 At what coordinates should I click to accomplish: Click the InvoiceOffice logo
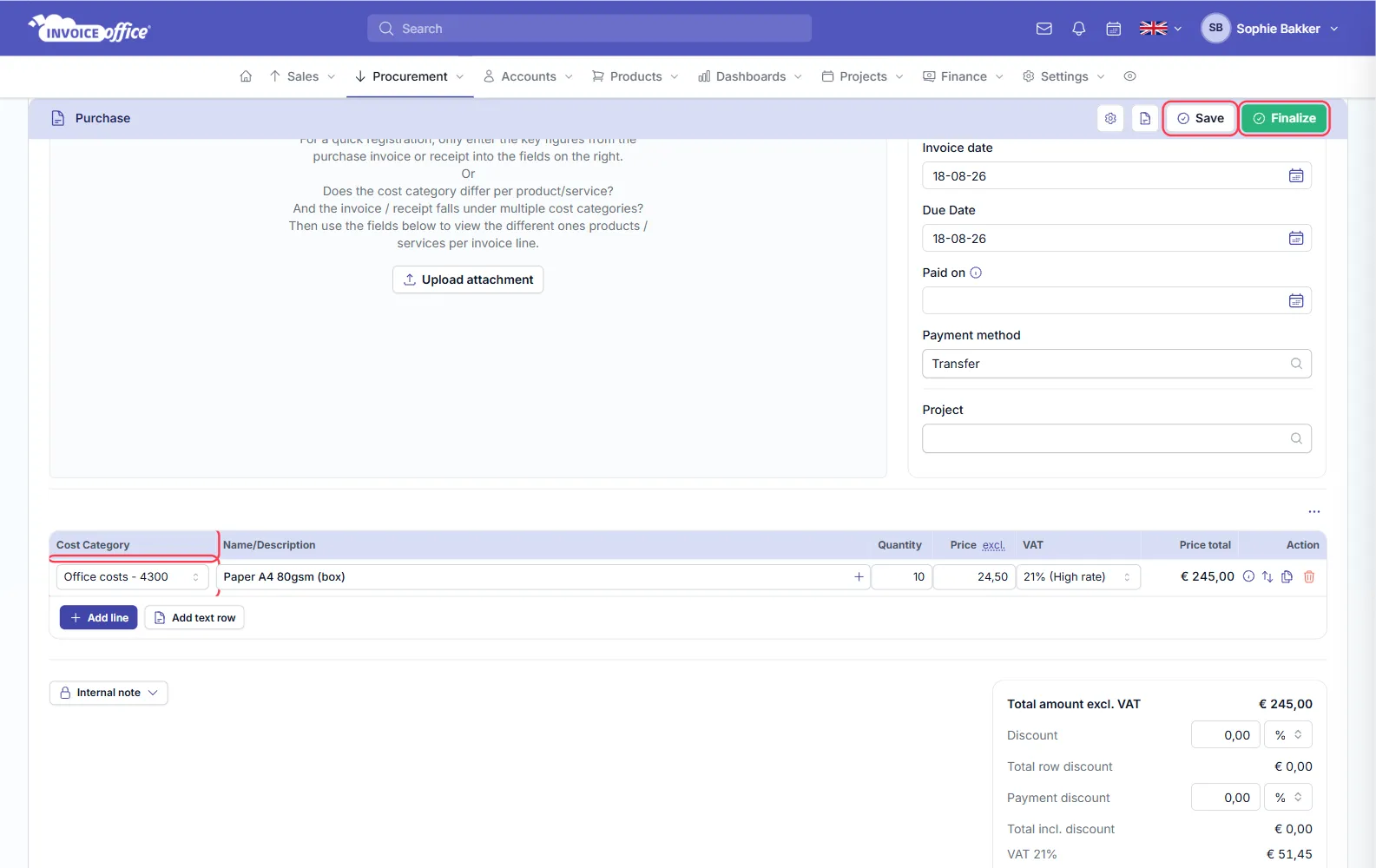click(x=89, y=29)
